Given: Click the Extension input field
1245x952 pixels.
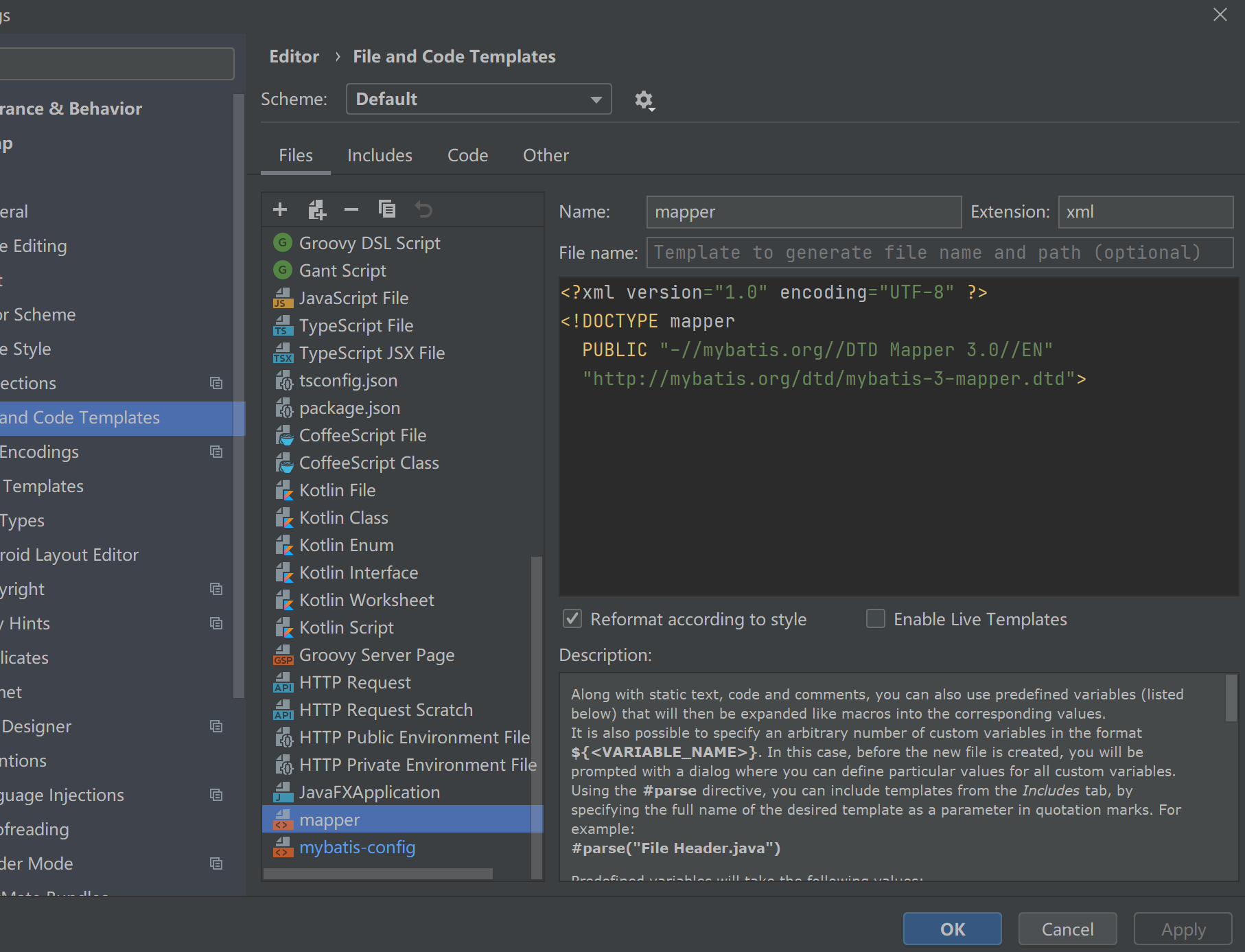Looking at the screenshot, I should pos(1145,212).
